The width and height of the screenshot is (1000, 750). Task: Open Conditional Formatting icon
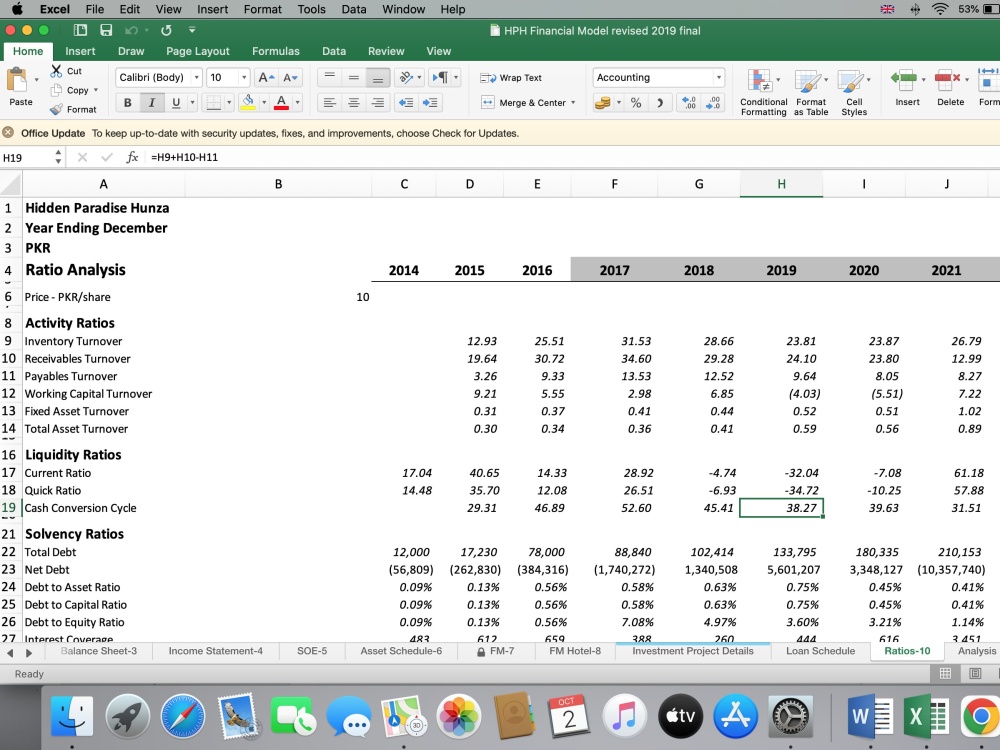pyautogui.click(x=760, y=82)
